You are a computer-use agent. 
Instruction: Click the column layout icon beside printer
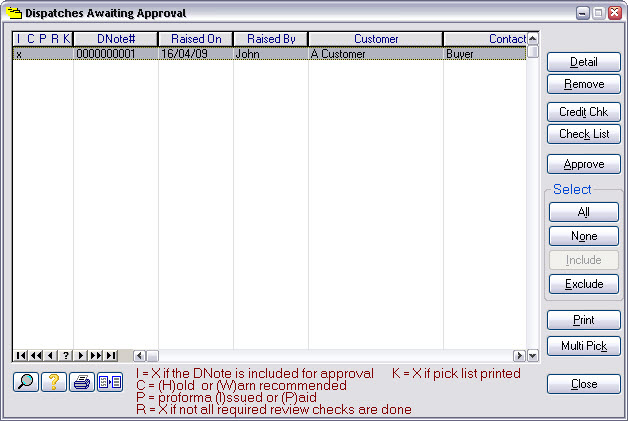click(109, 381)
